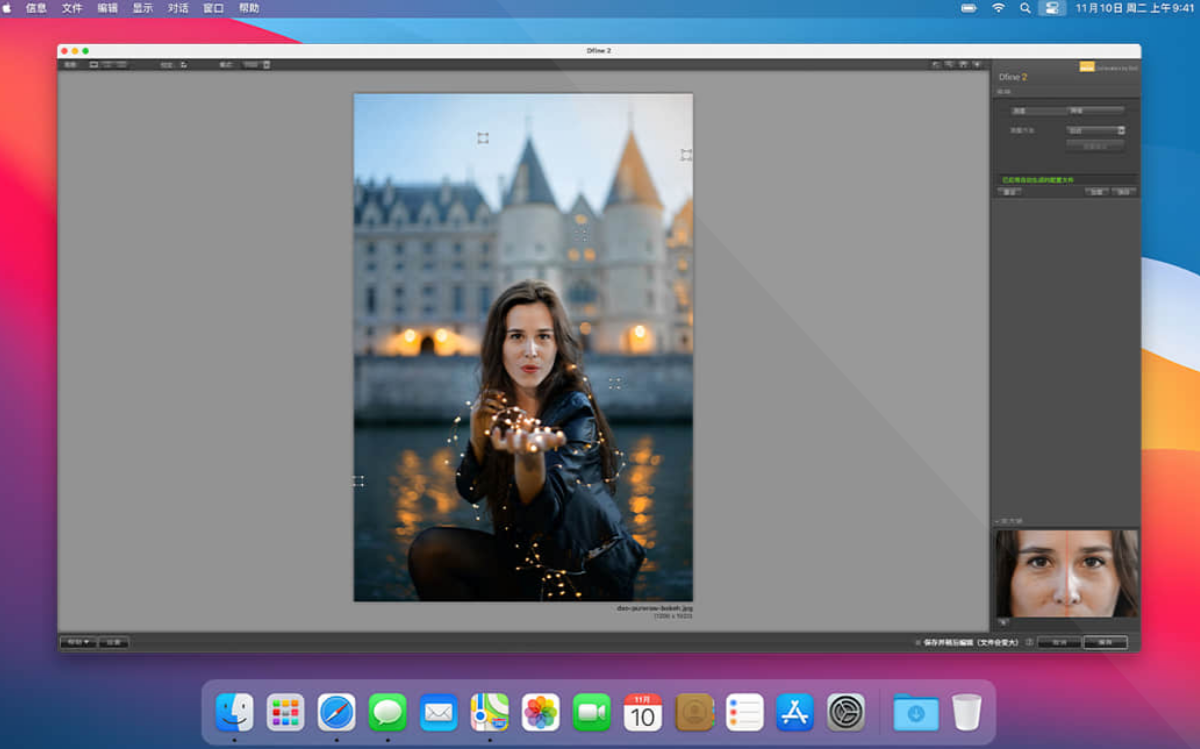Click the main portrait photo preview

pyautogui.click(x=523, y=347)
